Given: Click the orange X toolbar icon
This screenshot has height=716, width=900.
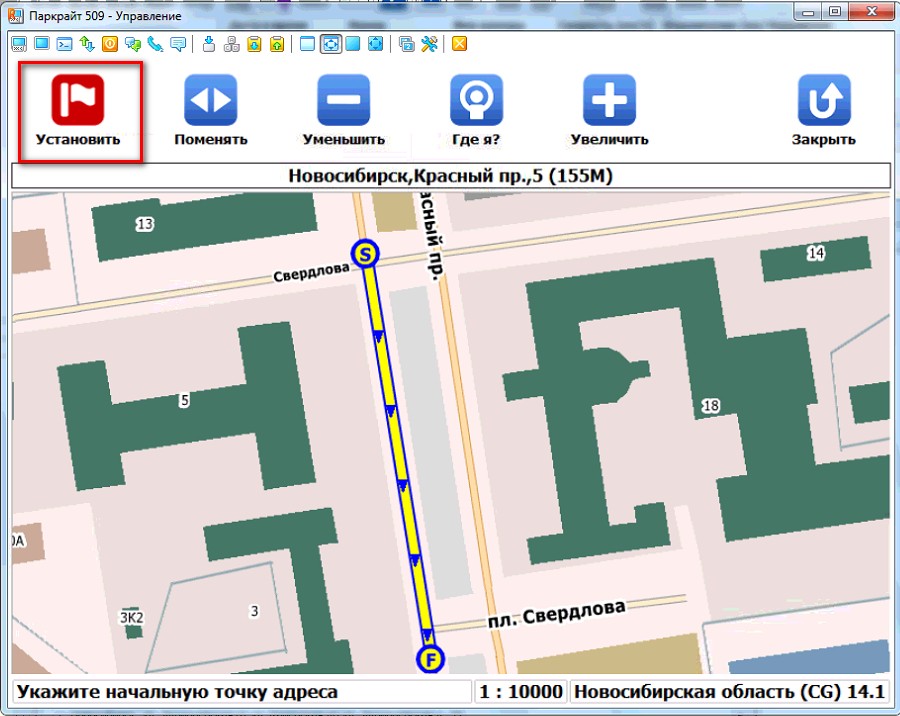Looking at the screenshot, I should click(x=459, y=44).
